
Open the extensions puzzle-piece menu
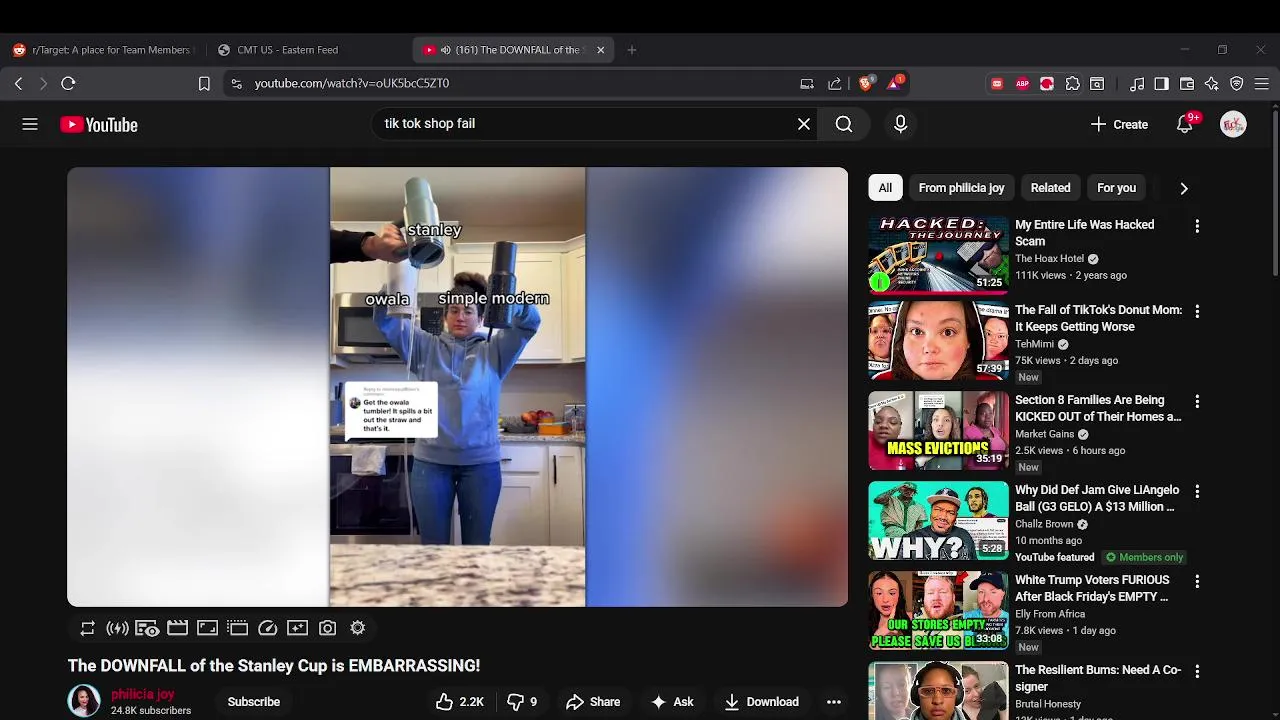coord(1073,84)
